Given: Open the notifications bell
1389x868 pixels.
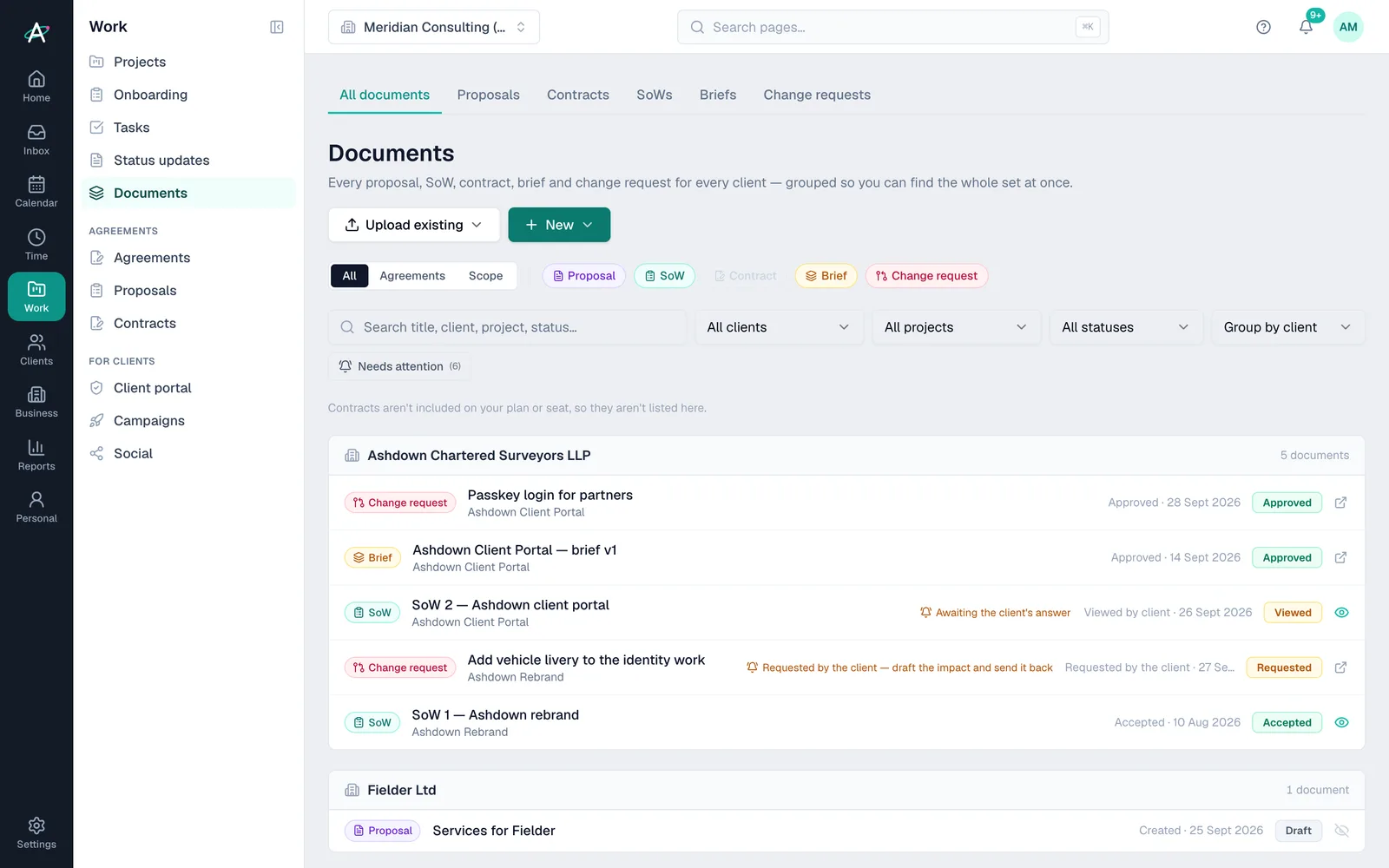Looking at the screenshot, I should (1306, 27).
